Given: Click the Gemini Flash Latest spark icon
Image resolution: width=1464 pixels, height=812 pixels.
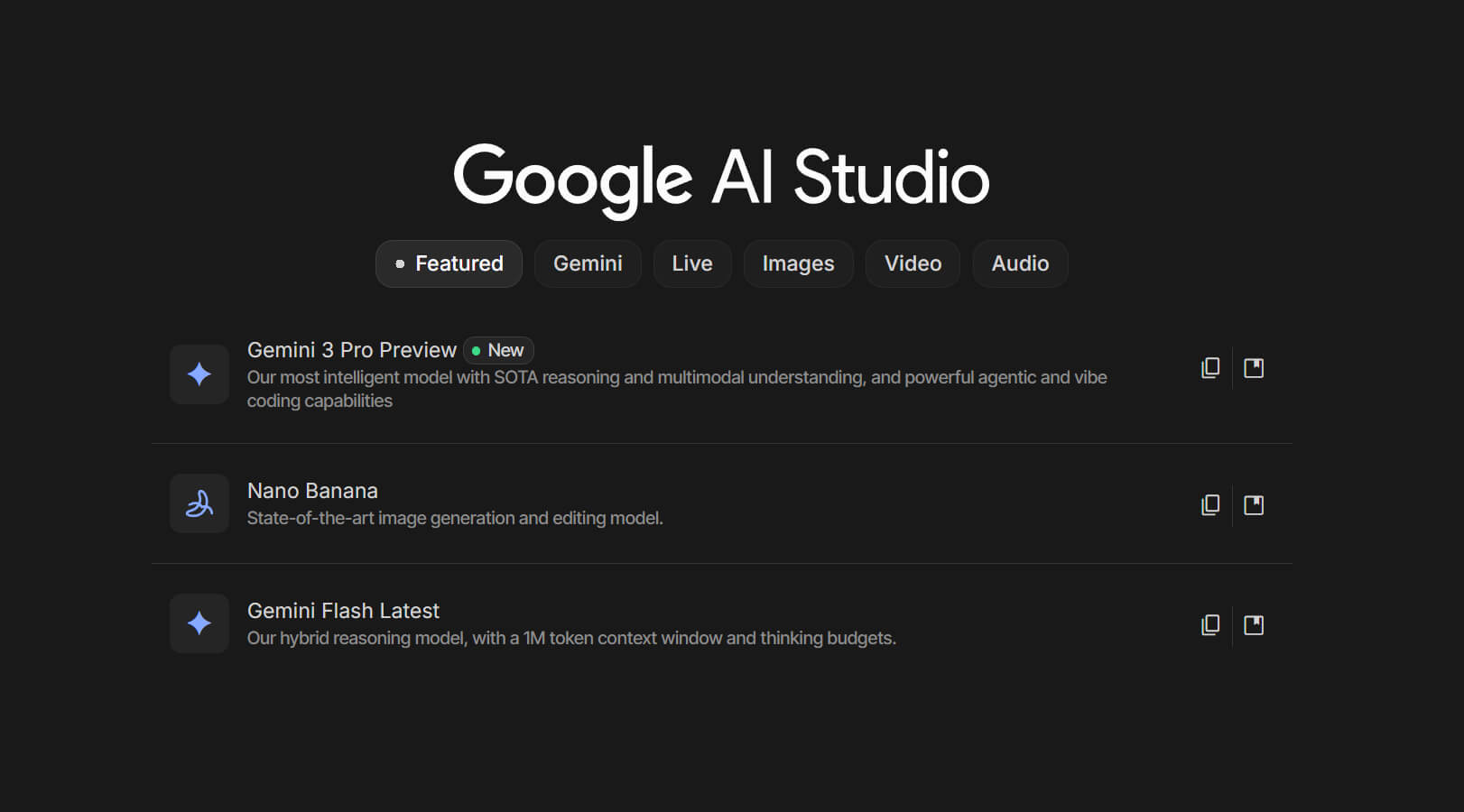Looking at the screenshot, I should (x=199, y=623).
